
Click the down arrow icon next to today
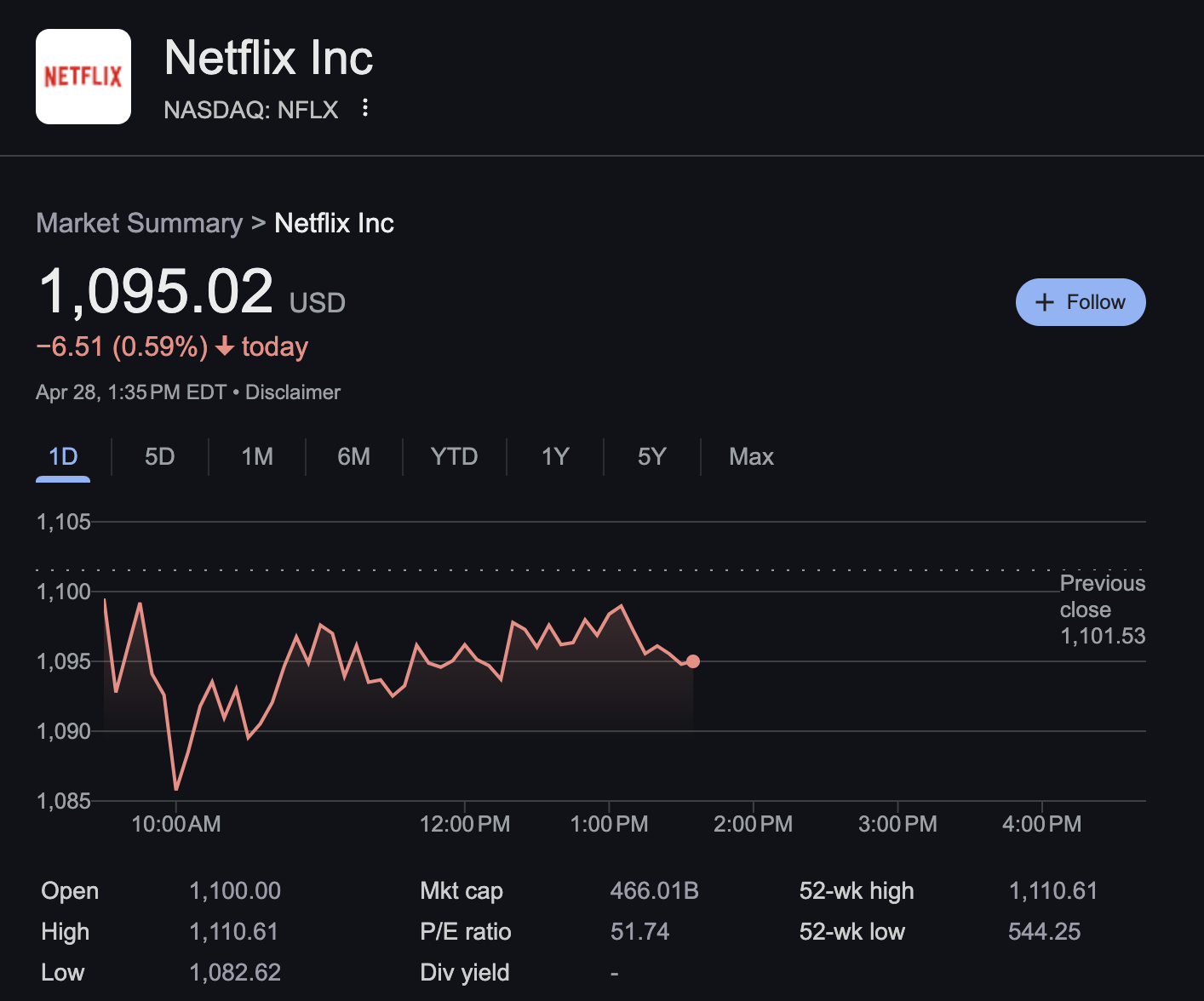tap(225, 346)
